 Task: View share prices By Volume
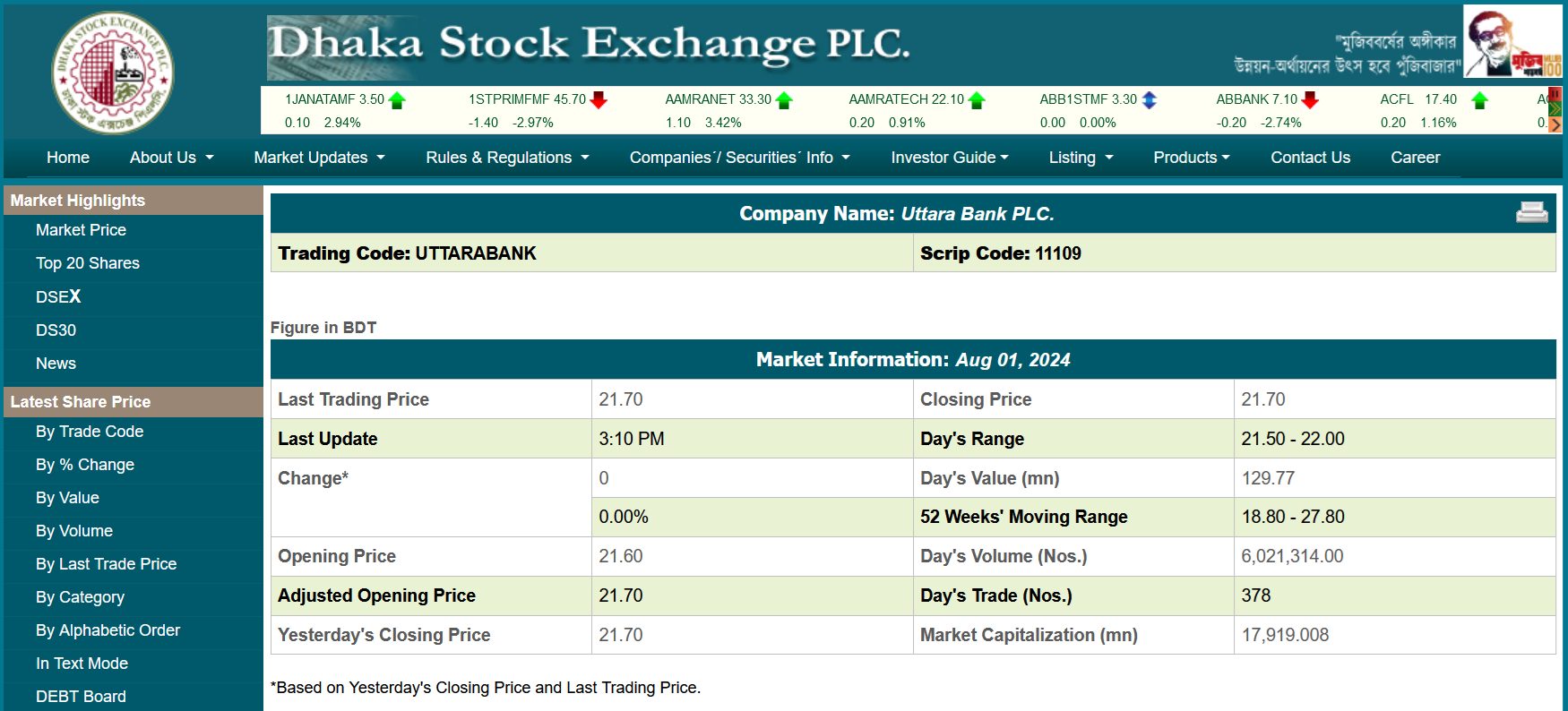pos(74,531)
